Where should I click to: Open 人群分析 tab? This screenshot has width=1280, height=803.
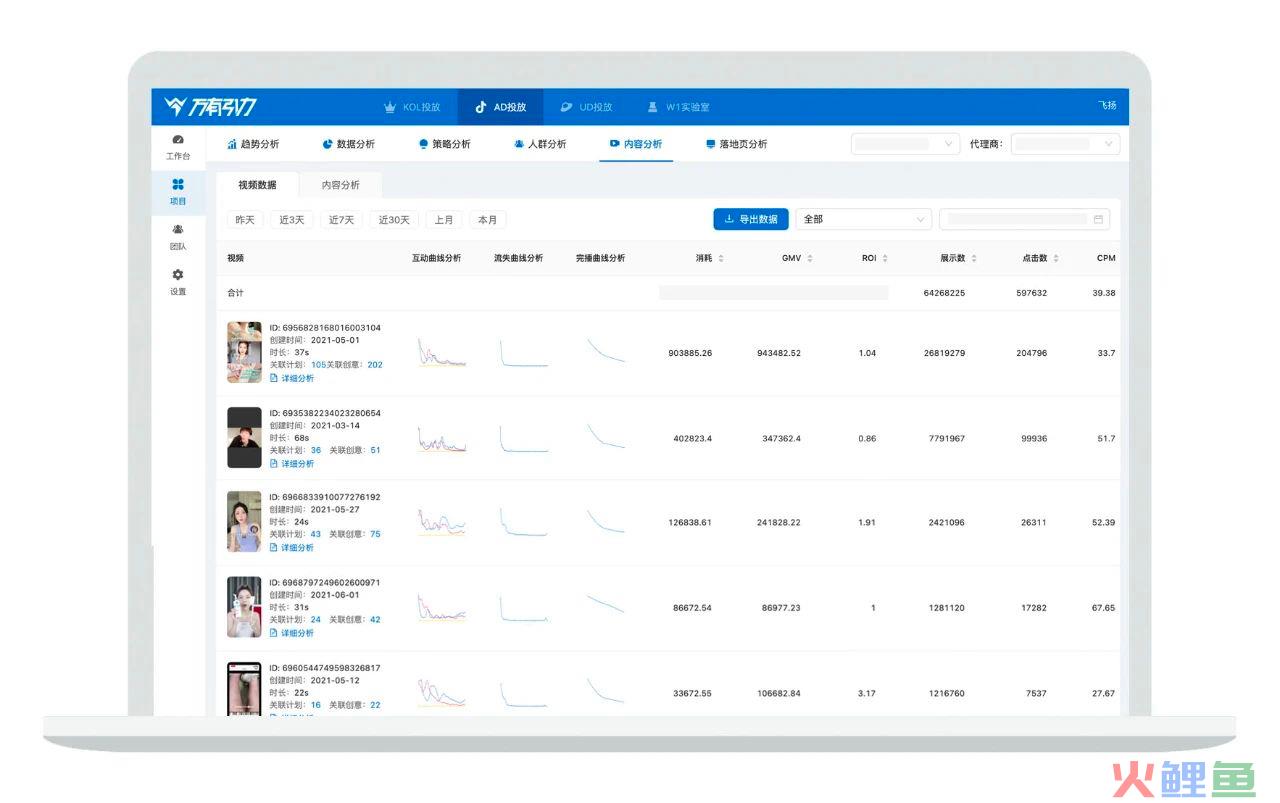pyautogui.click(x=540, y=144)
